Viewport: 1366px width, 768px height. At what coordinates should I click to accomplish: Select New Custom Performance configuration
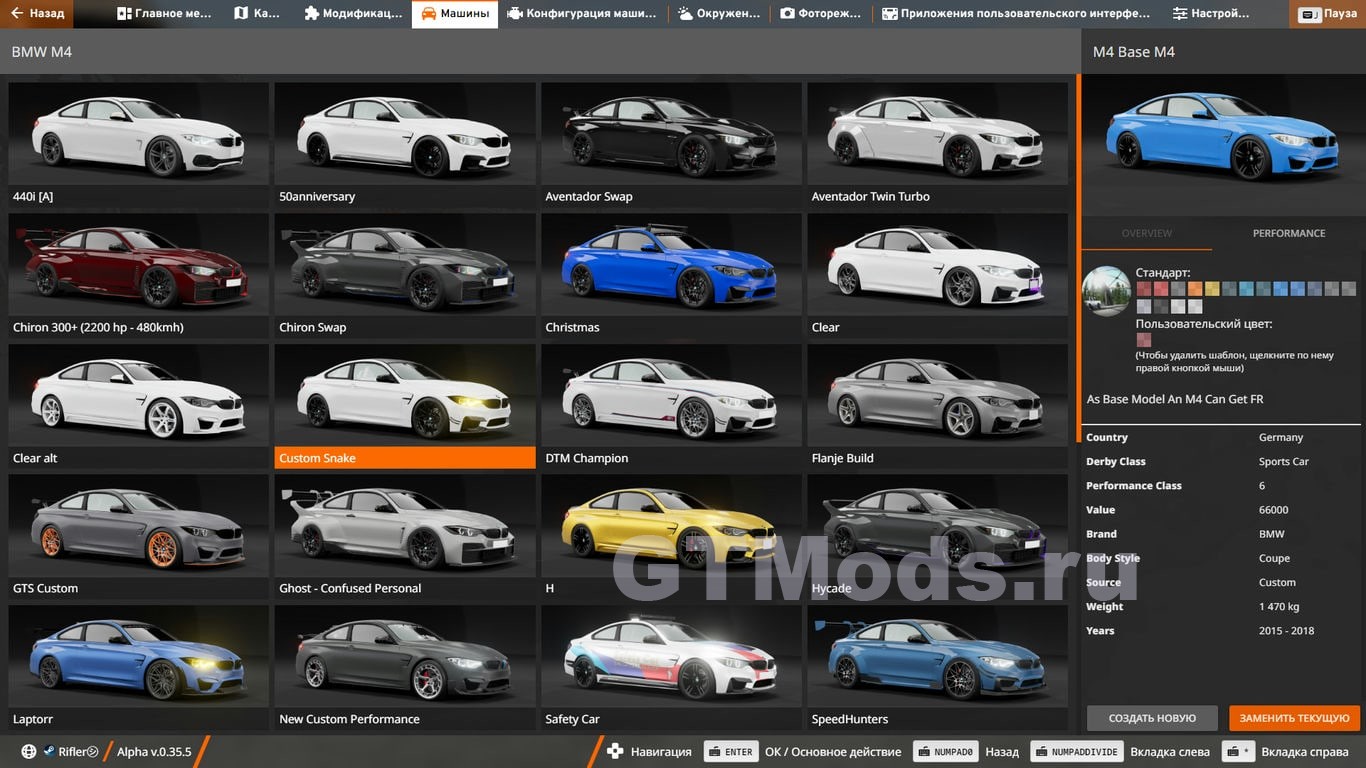point(405,667)
